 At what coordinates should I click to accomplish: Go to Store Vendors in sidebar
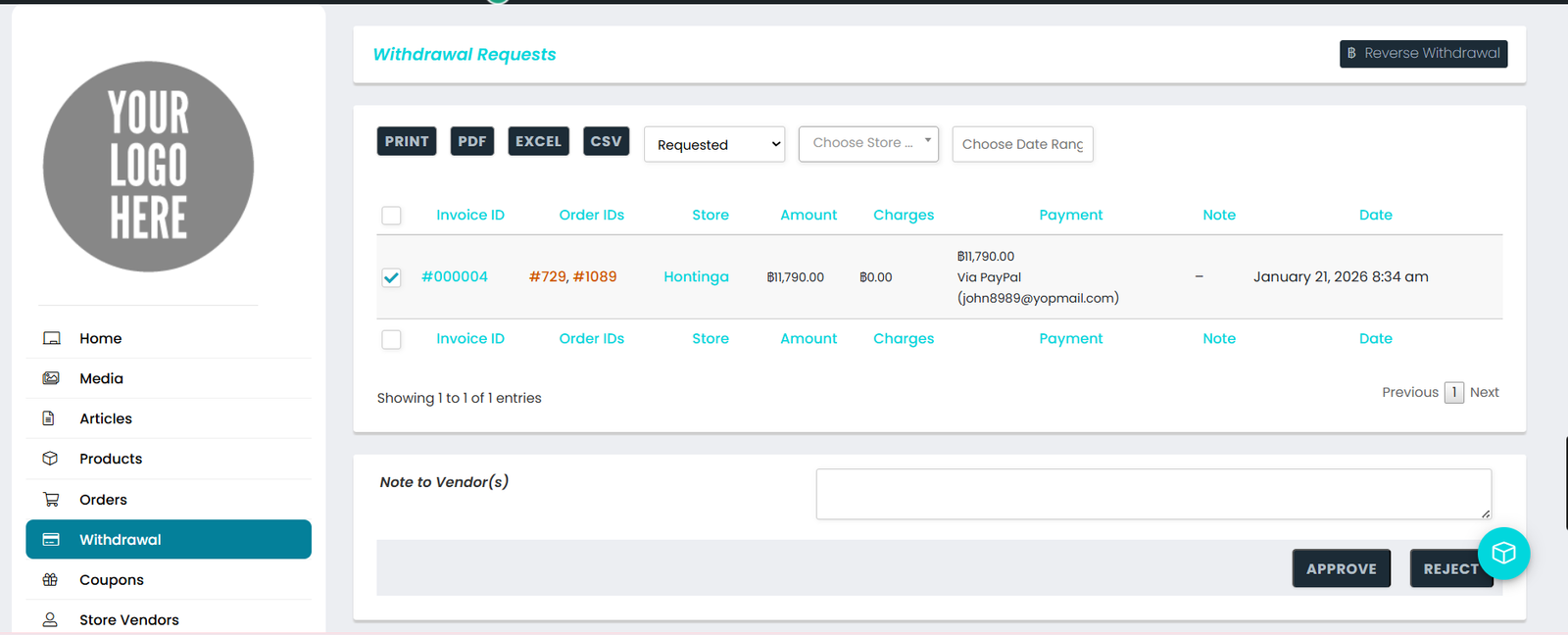[128, 619]
